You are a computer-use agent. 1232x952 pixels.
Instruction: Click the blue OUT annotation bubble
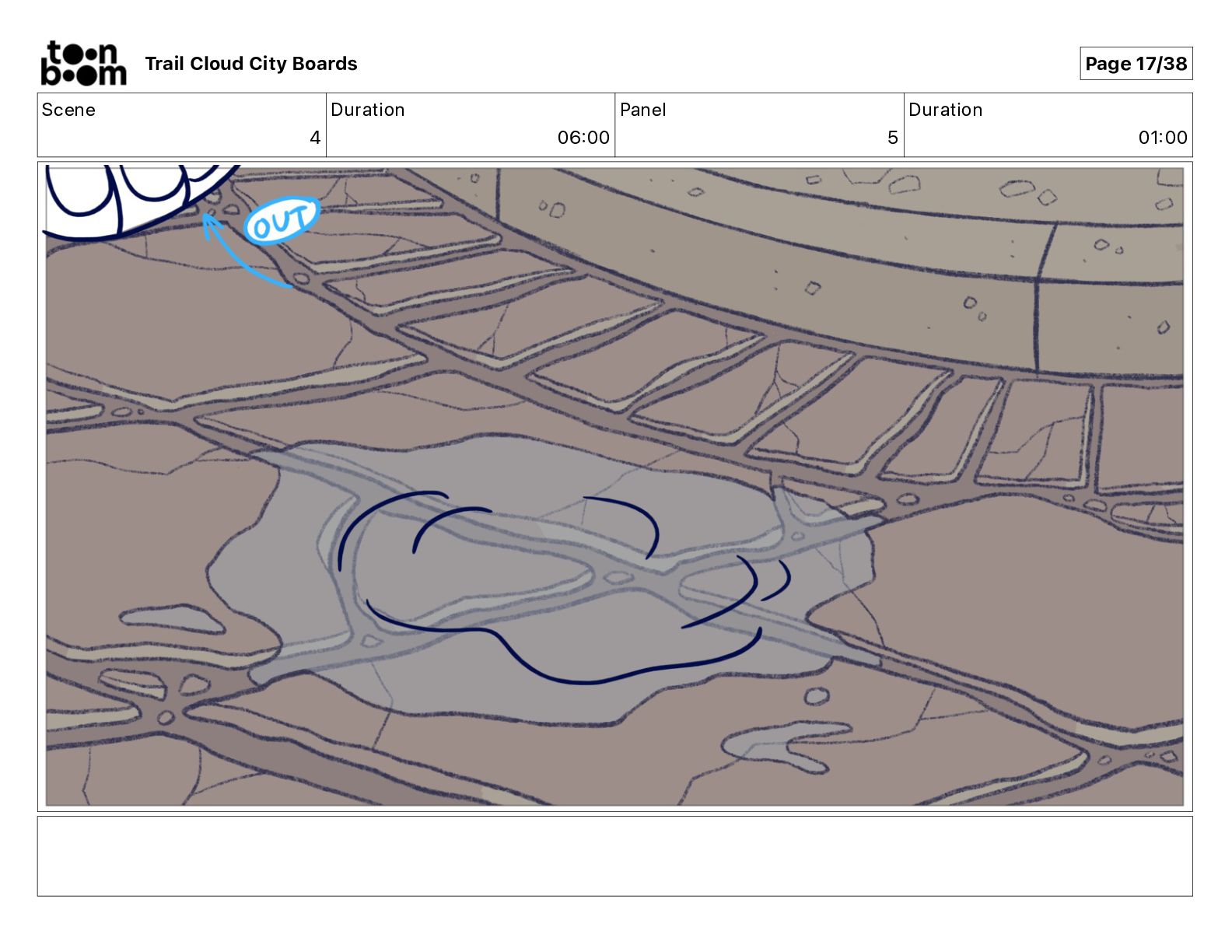282,222
